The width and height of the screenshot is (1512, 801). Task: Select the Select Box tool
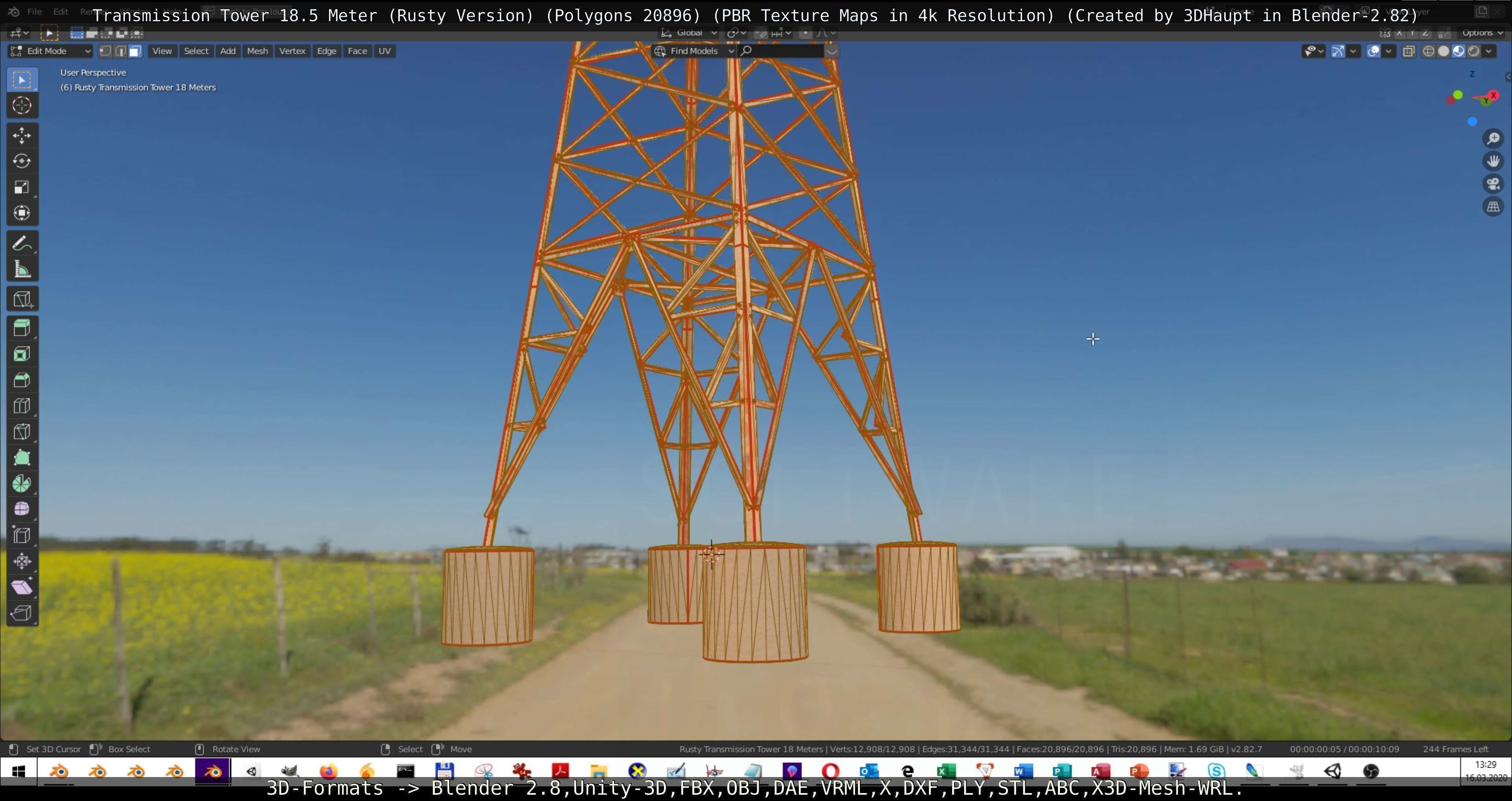(x=22, y=80)
